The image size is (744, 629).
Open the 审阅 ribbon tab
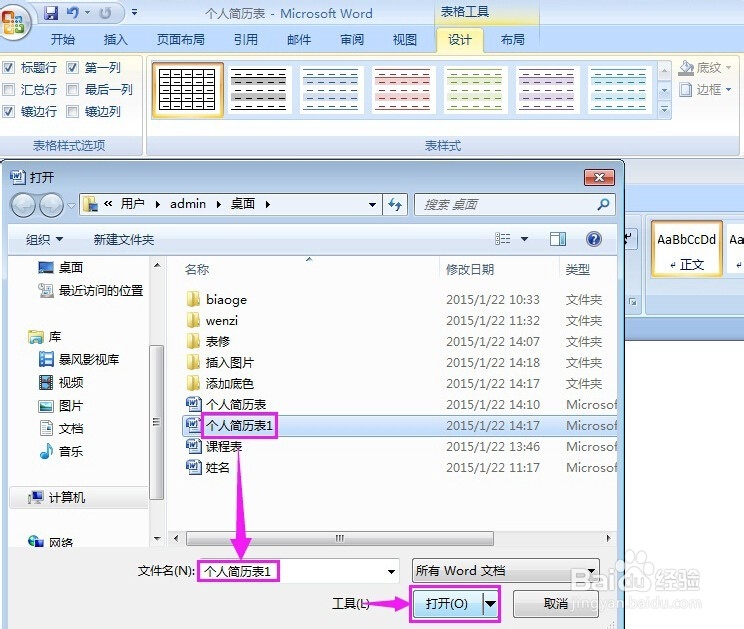click(x=352, y=39)
